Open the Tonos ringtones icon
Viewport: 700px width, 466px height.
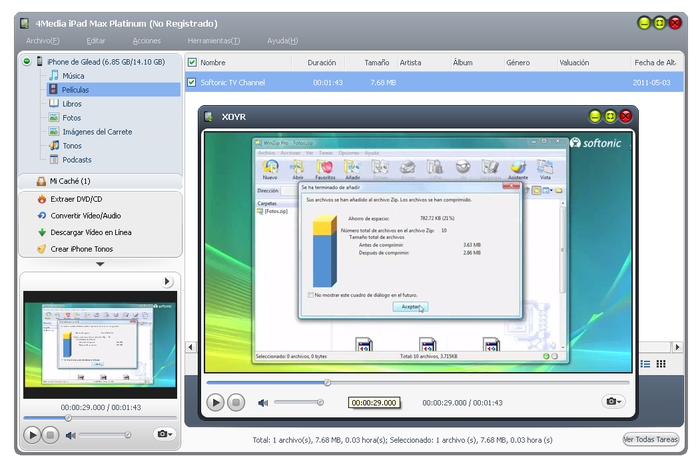(x=54, y=145)
